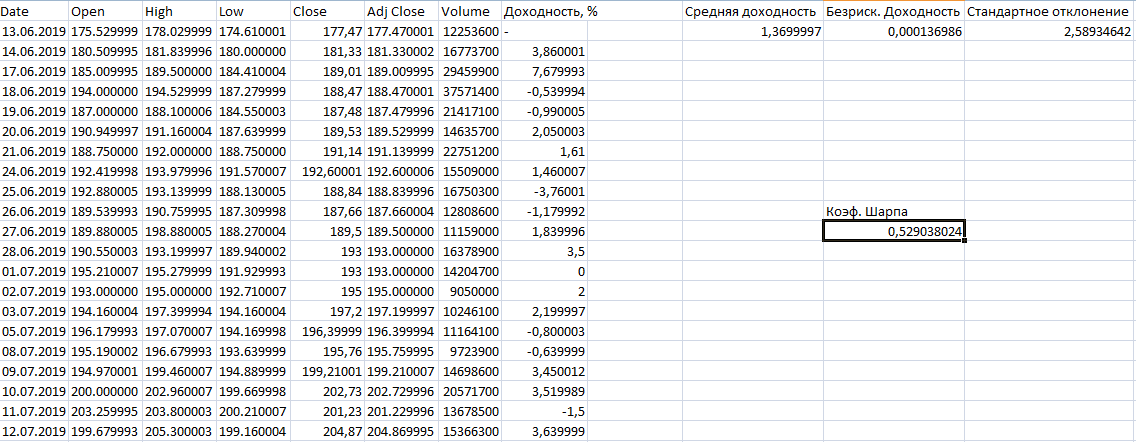Click the Open price cell 200.000000
Screen dimensions: 1136x442
coord(106,391)
